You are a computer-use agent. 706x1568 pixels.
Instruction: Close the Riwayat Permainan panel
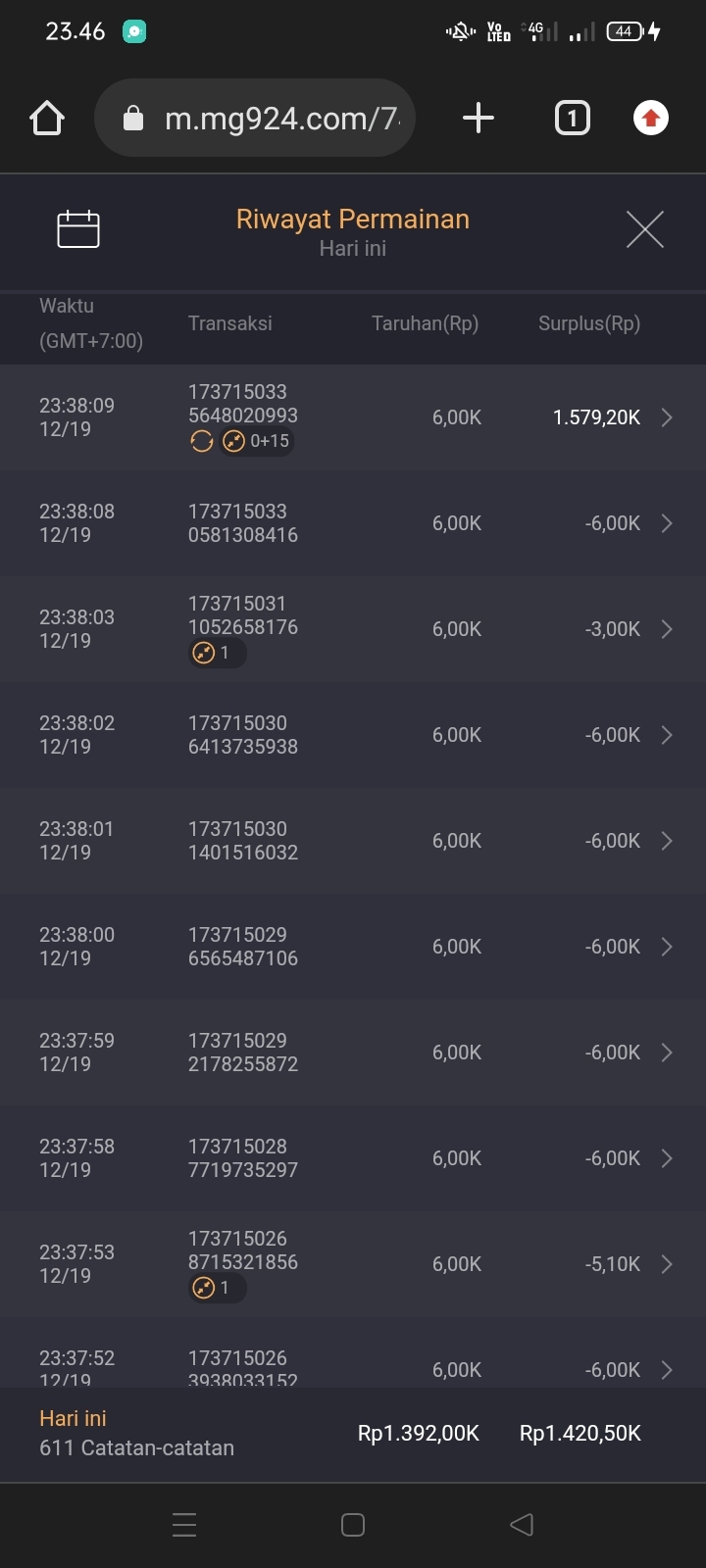pos(644,229)
